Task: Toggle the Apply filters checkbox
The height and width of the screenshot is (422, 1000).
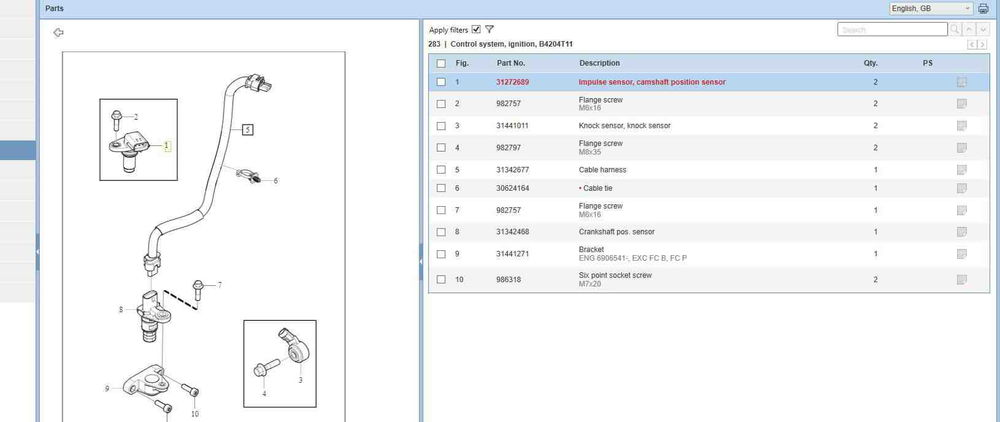Action: 476,29
